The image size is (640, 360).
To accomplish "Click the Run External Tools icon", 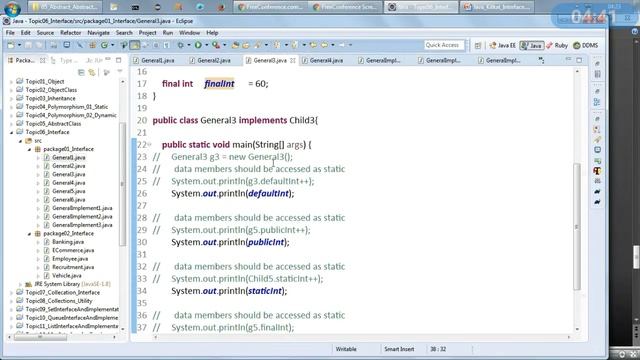I will pos(216,45).
